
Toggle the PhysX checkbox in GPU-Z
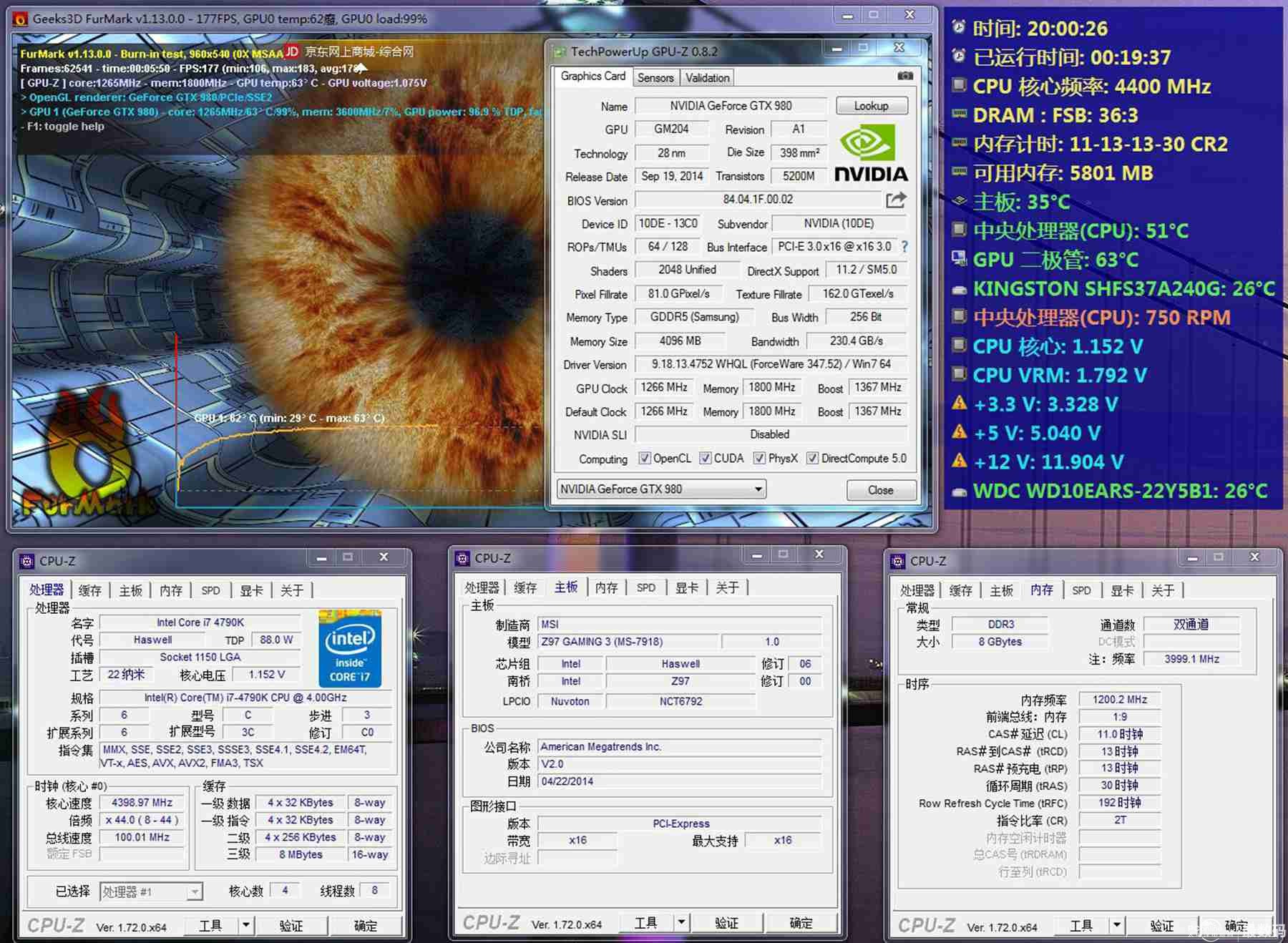coord(760,458)
